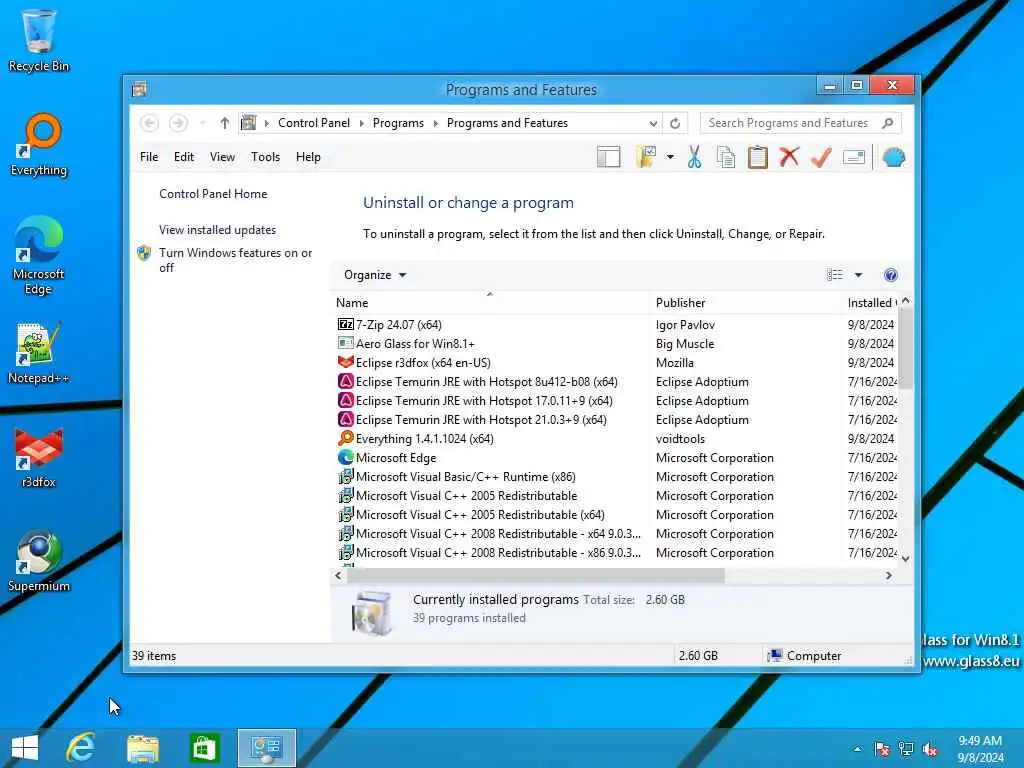
Task: Select the Notepad++ desktop shortcut
Action: (39, 353)
